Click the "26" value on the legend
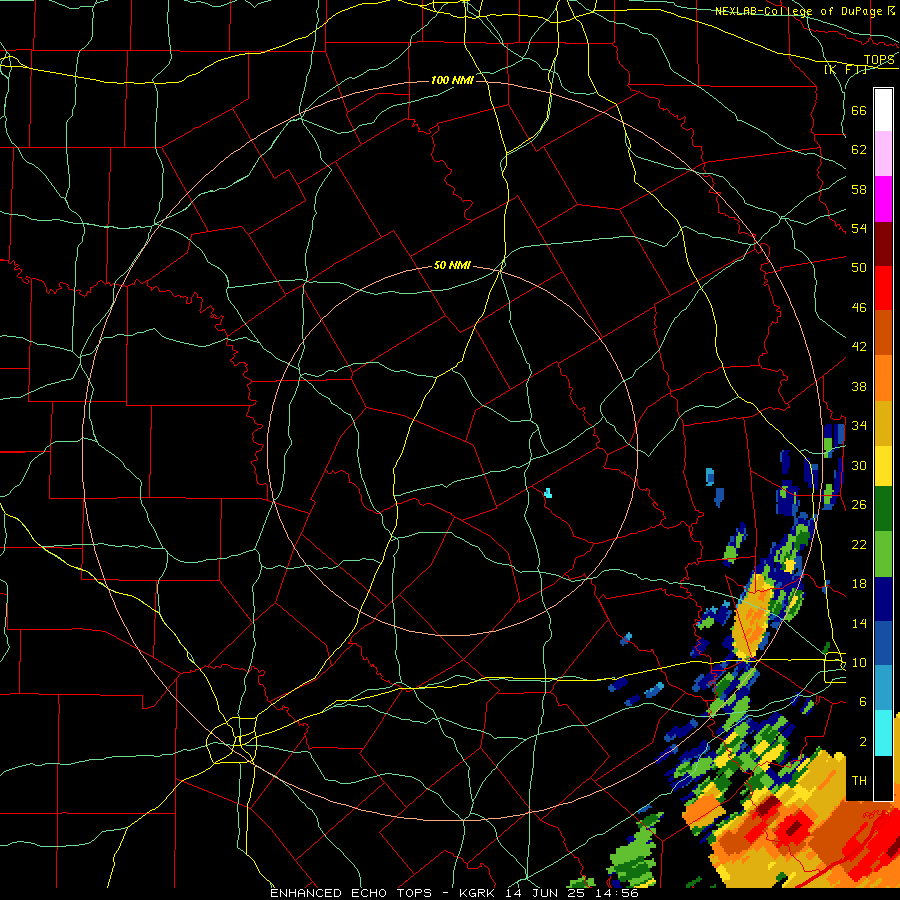Image resolution: width=900 pixels, height=900 pixels. tap(859, 505)
